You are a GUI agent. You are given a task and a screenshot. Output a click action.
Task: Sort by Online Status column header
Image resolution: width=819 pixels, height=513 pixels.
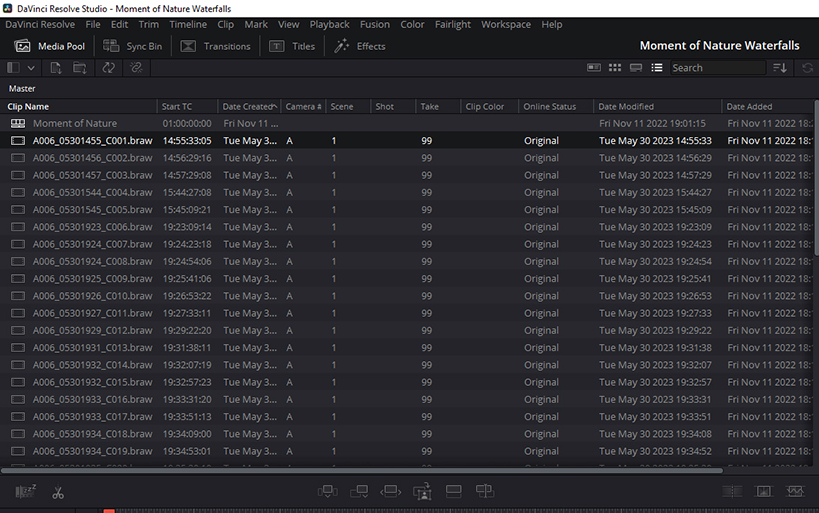point(556,107)
